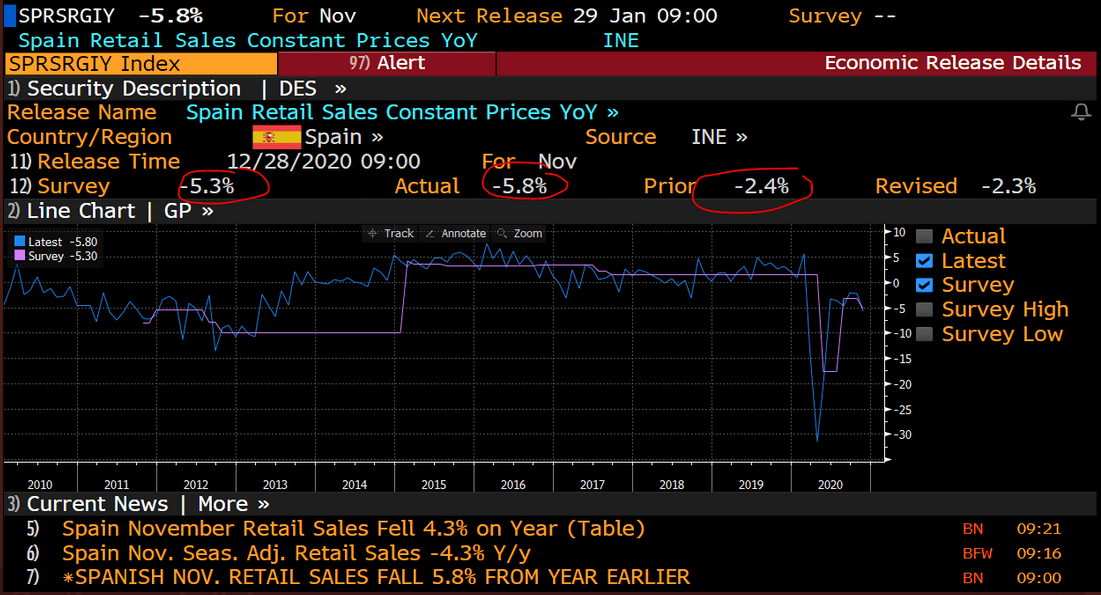Viewport: 1101px width, 595px height.
Task: Click the blue Latest legend swatch
Action: tap(19, 242)
